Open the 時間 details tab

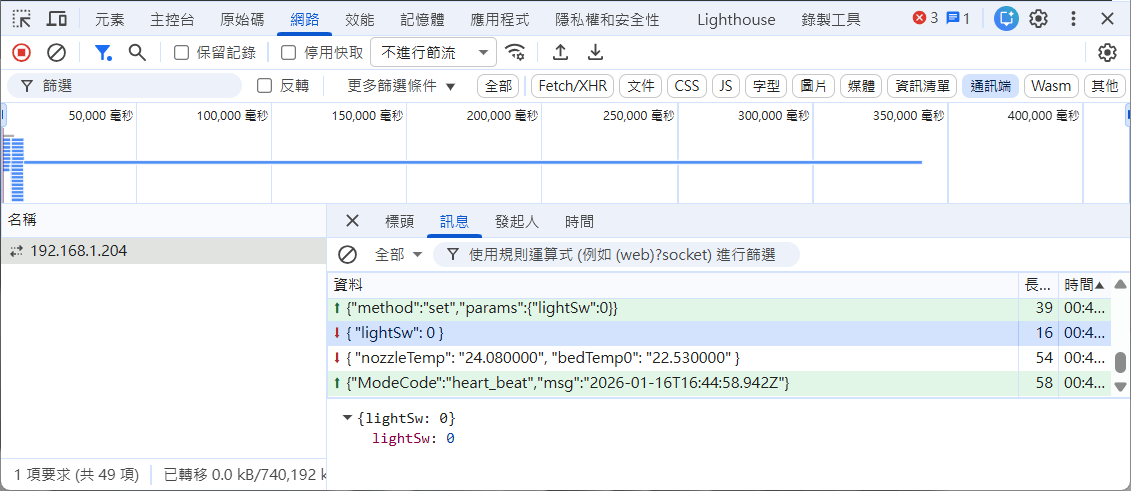tap(579, 221)
